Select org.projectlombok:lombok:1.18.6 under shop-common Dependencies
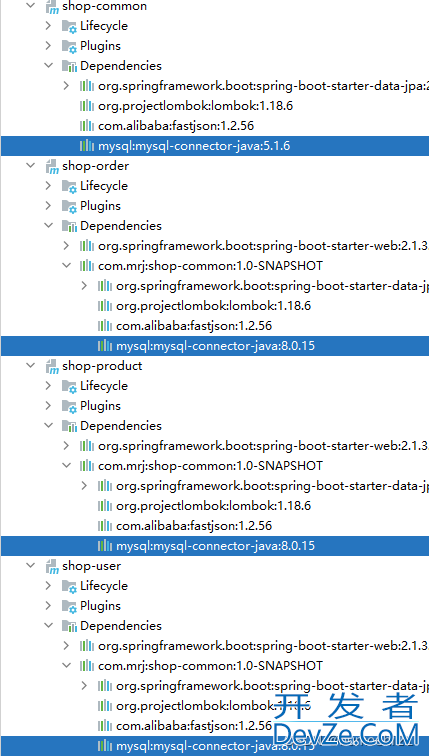The height and width of the screenshot is (756, 429). [x=196, y=106]
